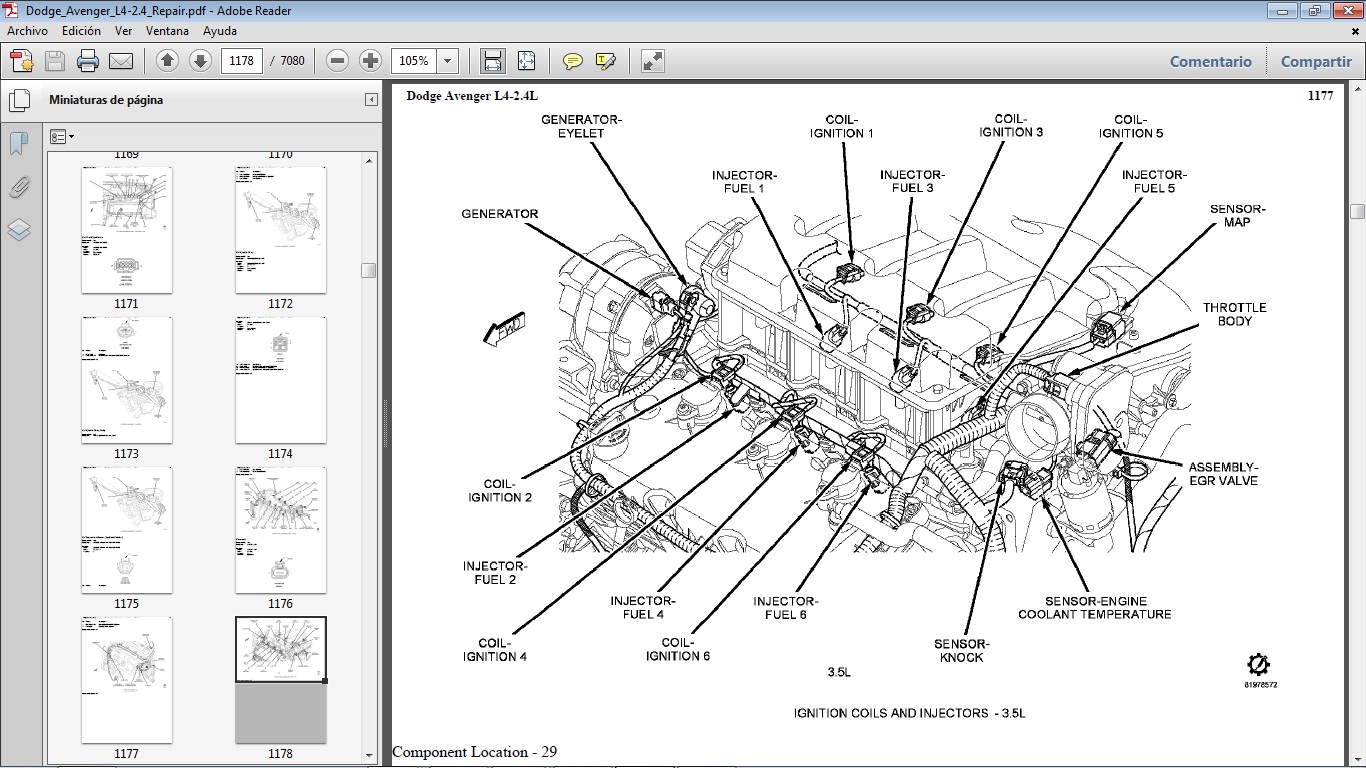Viewport: 1366px width, 768px height.
Task: Click the 'Component Location - 29' text
Action: 474,752
